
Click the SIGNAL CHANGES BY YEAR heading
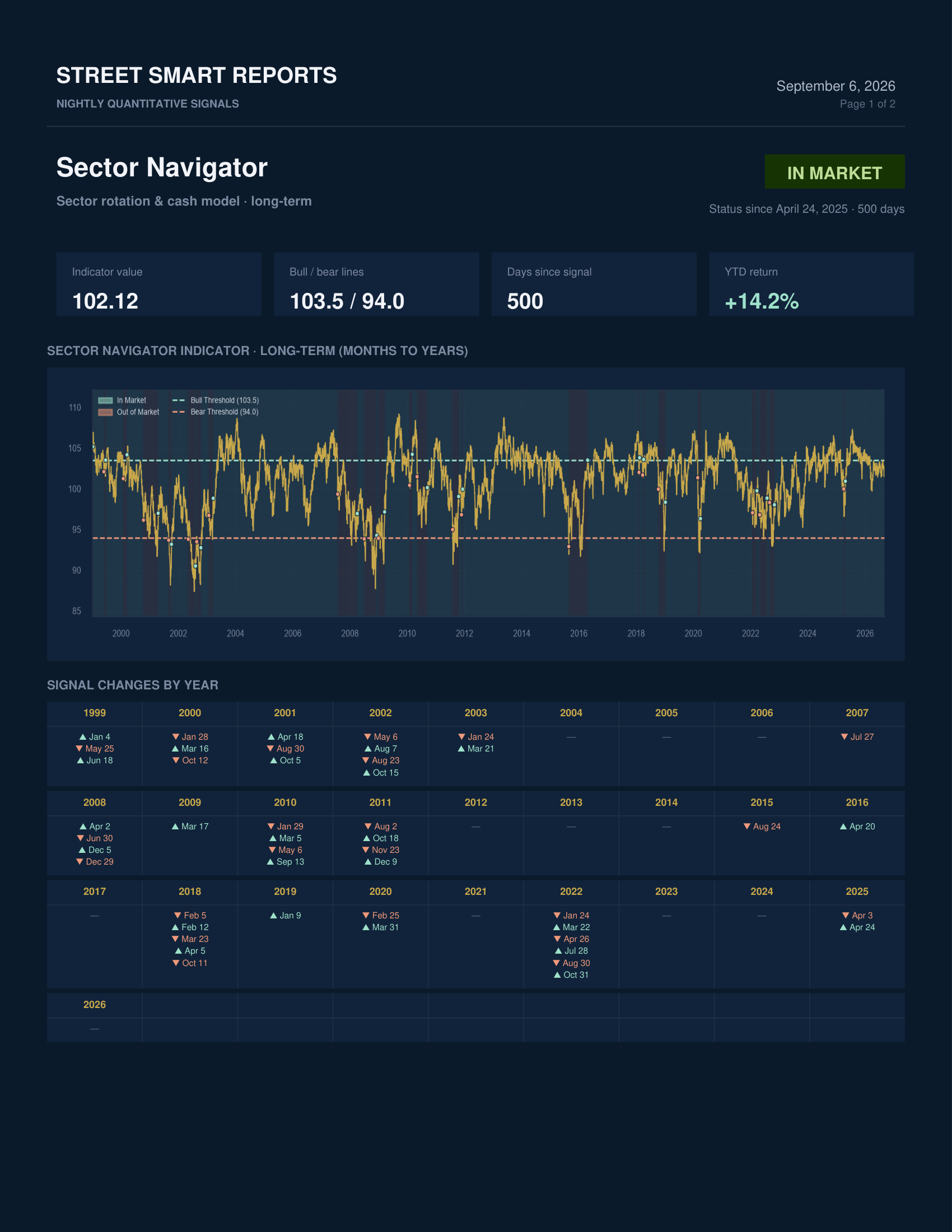(x=133, y=685)
